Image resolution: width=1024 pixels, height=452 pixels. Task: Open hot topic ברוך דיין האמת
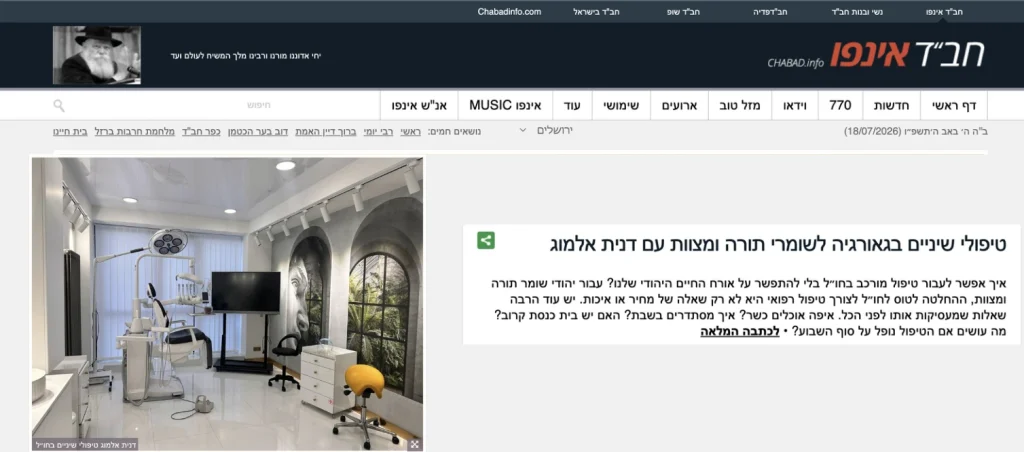(326, 131)
